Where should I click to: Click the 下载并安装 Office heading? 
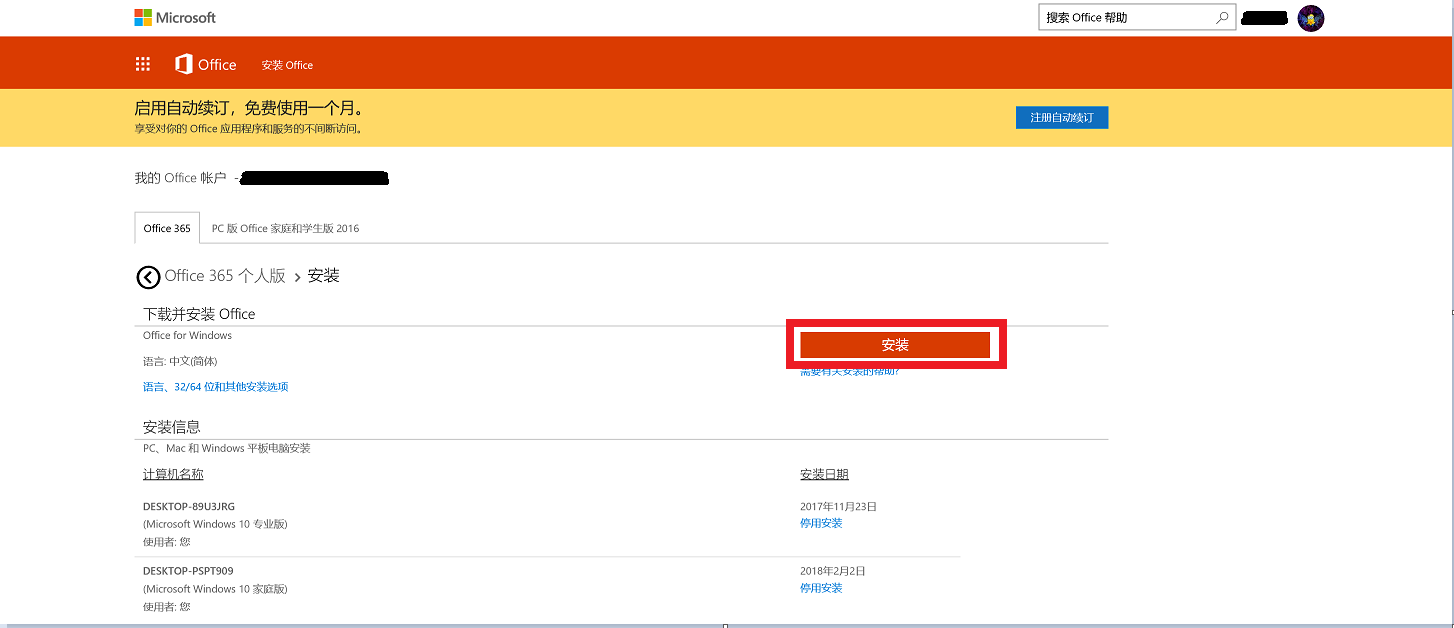pos(199,314)
